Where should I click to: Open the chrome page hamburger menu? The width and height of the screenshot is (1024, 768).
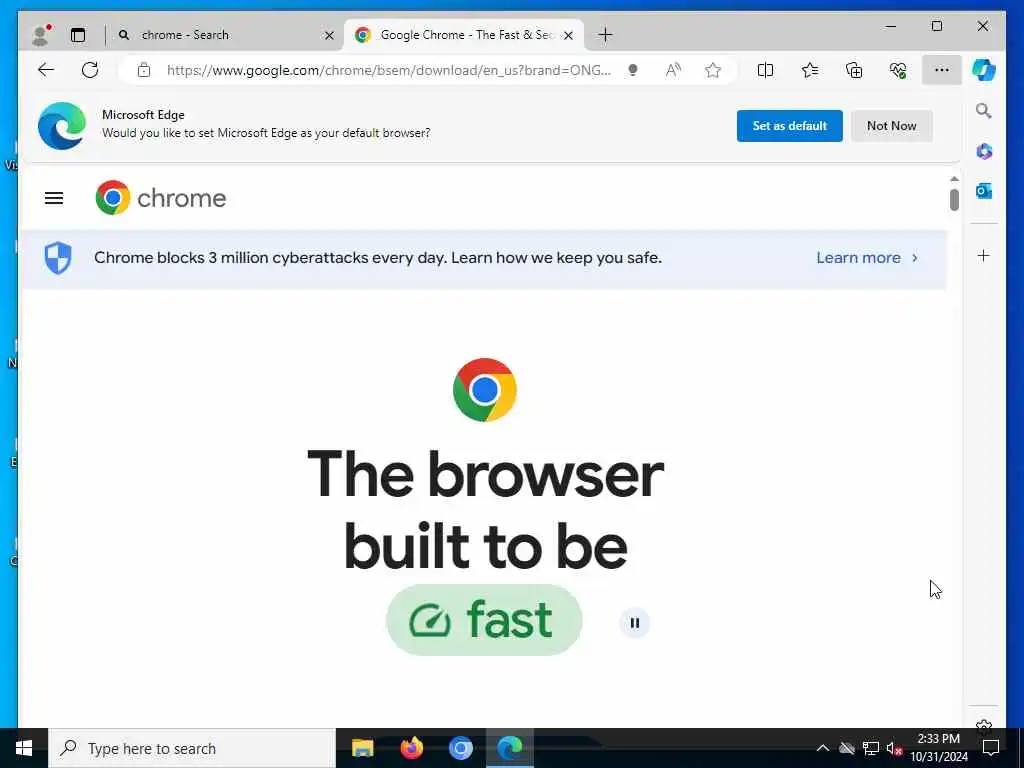point(54,198)
